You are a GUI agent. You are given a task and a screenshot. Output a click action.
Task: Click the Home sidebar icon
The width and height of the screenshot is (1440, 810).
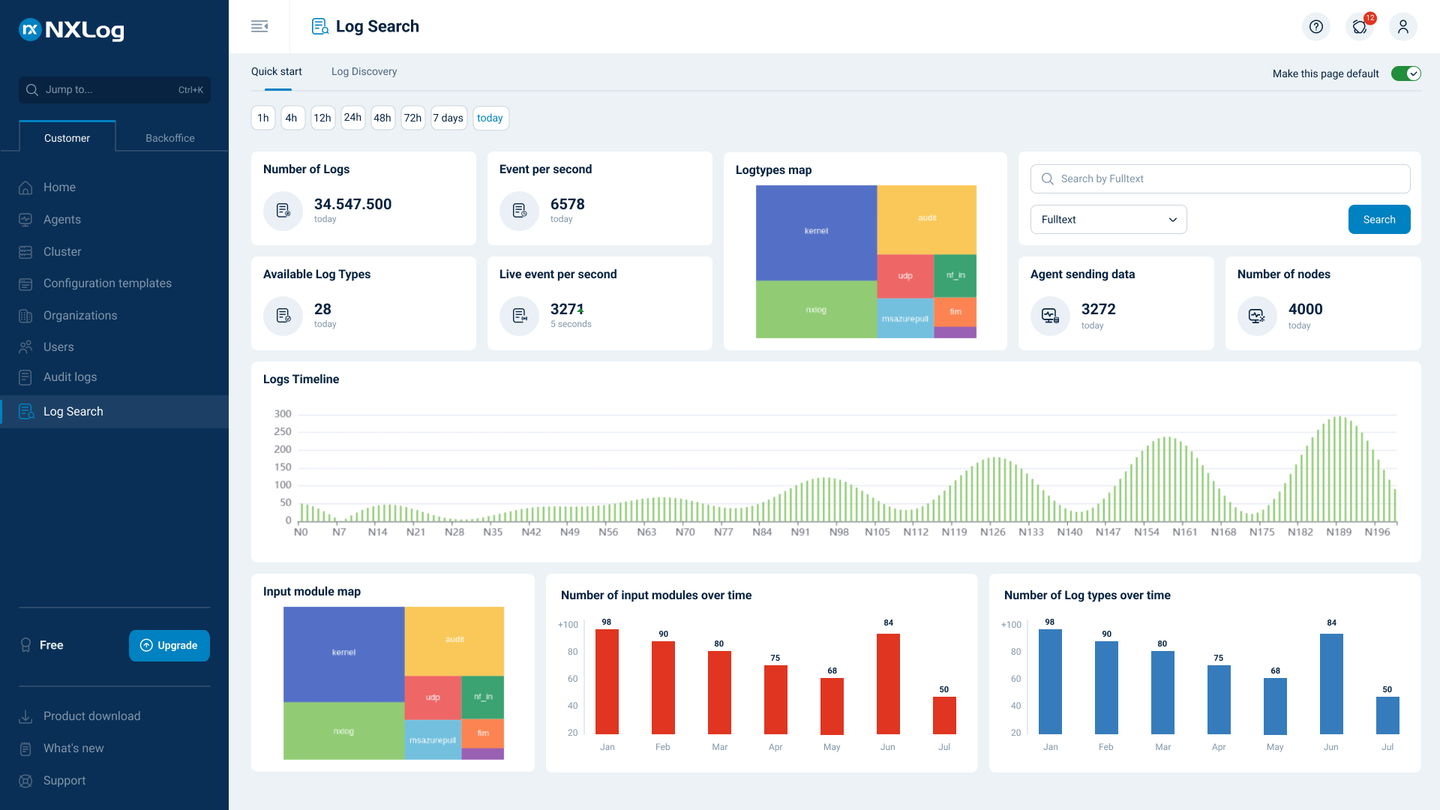[26, 187]
